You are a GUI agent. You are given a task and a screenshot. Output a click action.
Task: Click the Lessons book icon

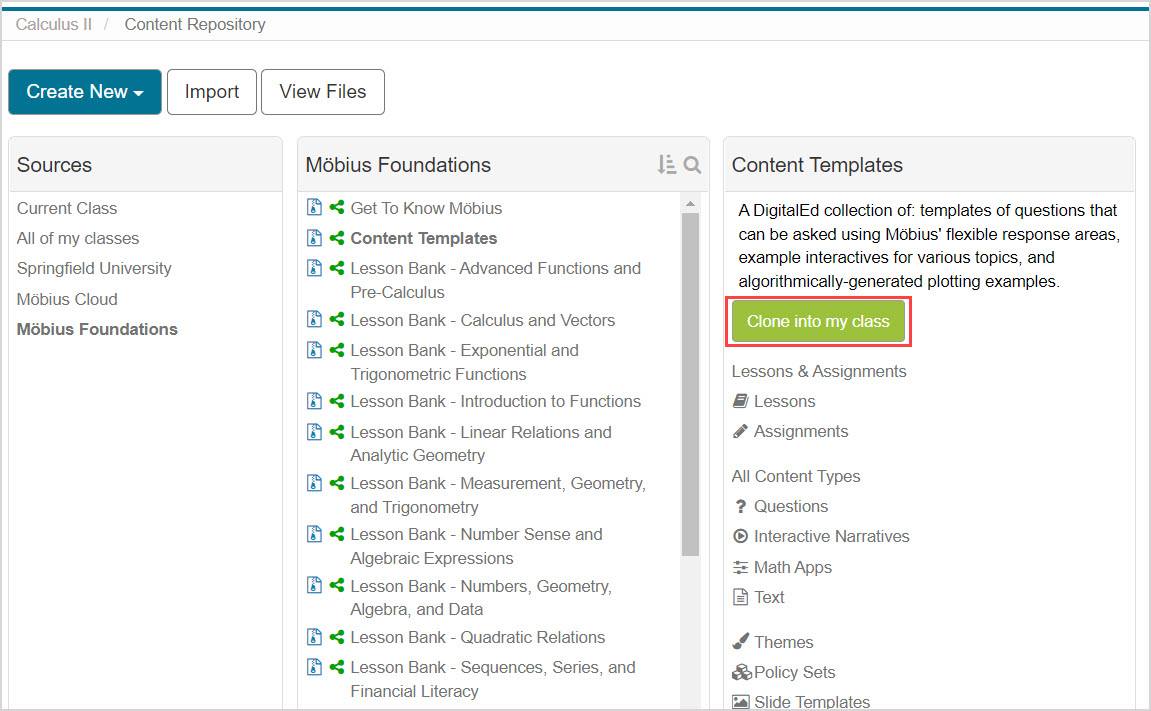(740, 401)
